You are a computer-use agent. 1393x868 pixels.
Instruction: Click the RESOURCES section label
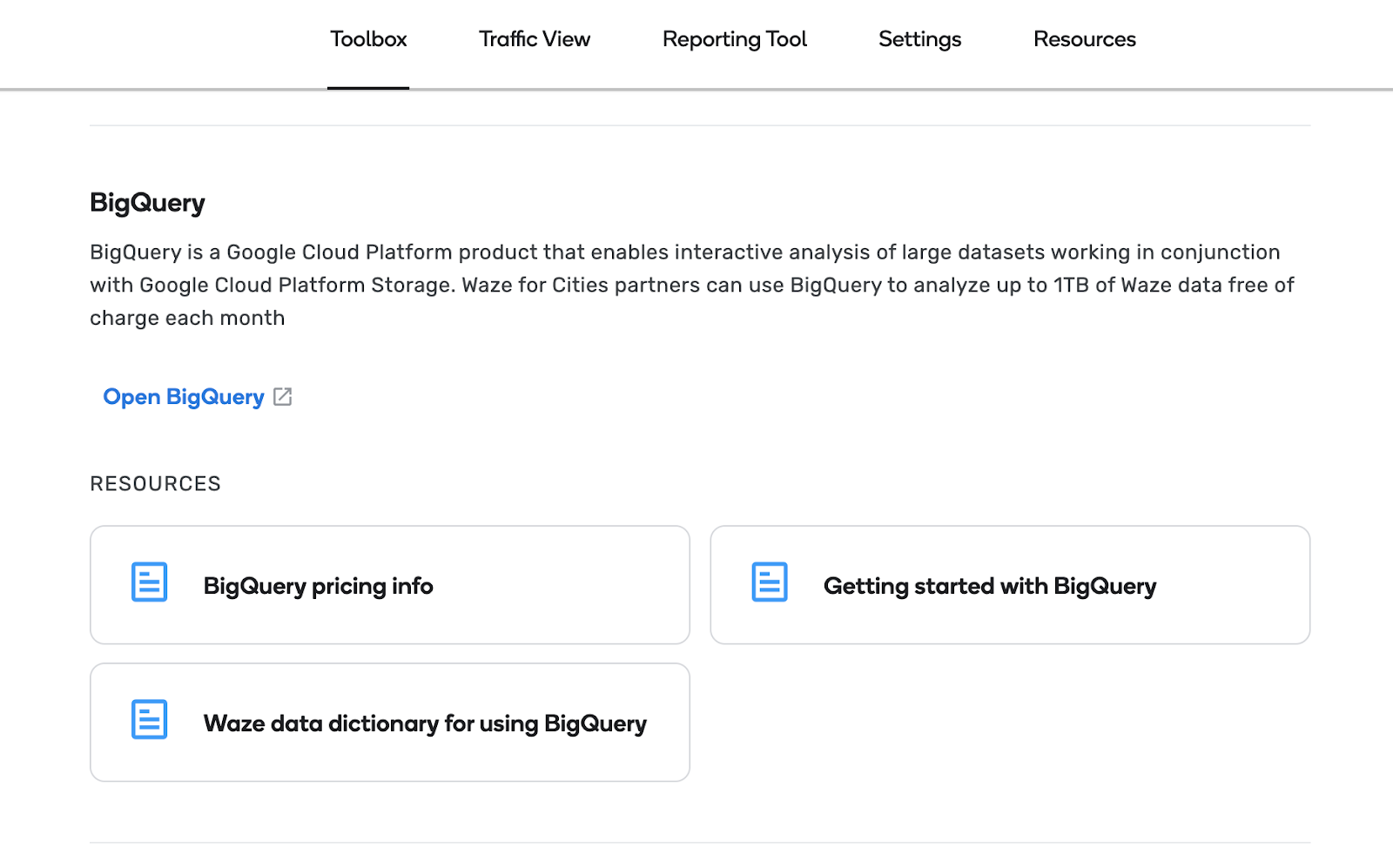[x=155, y=484]
